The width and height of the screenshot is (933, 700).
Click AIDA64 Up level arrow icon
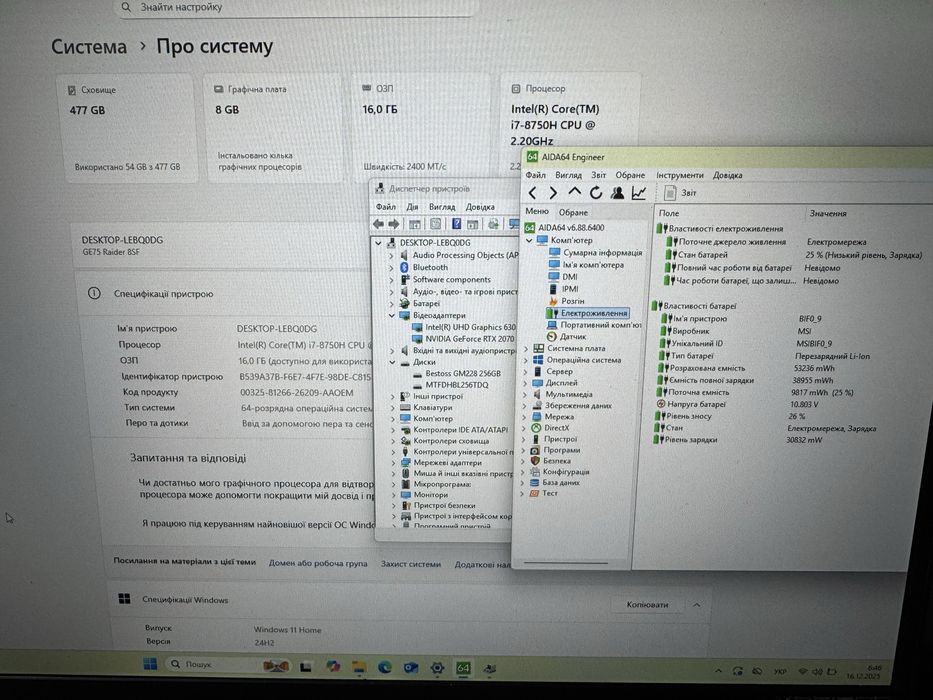tap(574, 192)
